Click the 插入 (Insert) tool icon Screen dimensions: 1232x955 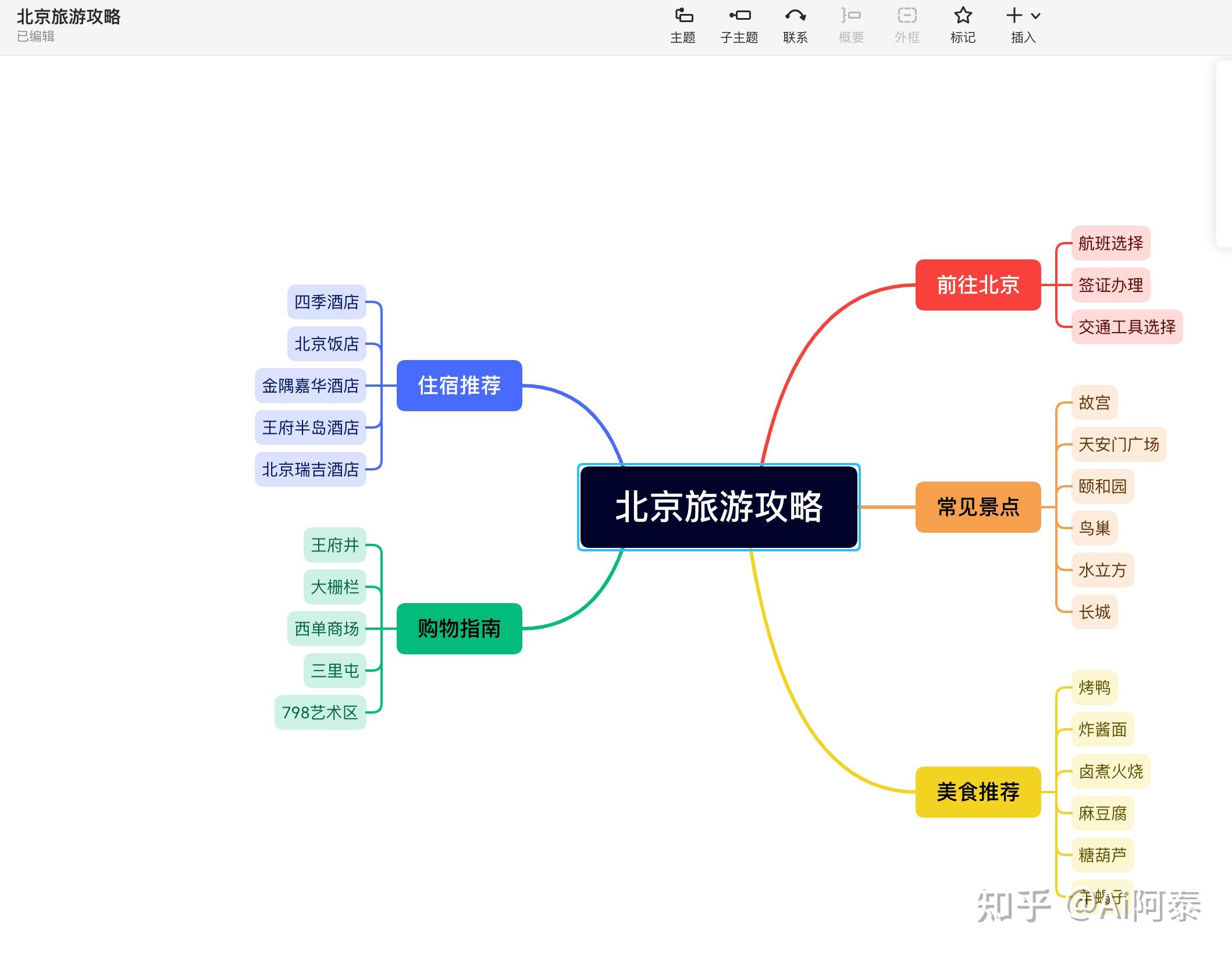(1014, 16)
